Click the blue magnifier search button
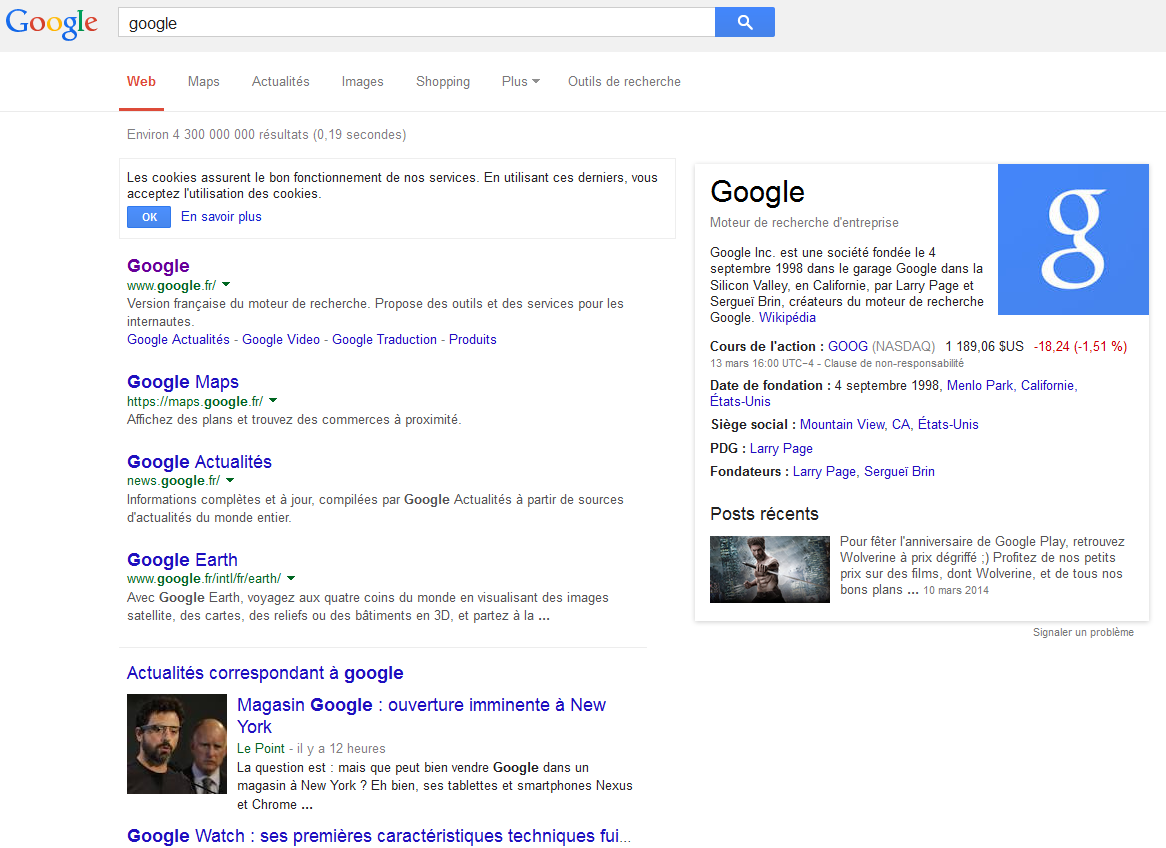1166x848 pixels. pos(744,22)
